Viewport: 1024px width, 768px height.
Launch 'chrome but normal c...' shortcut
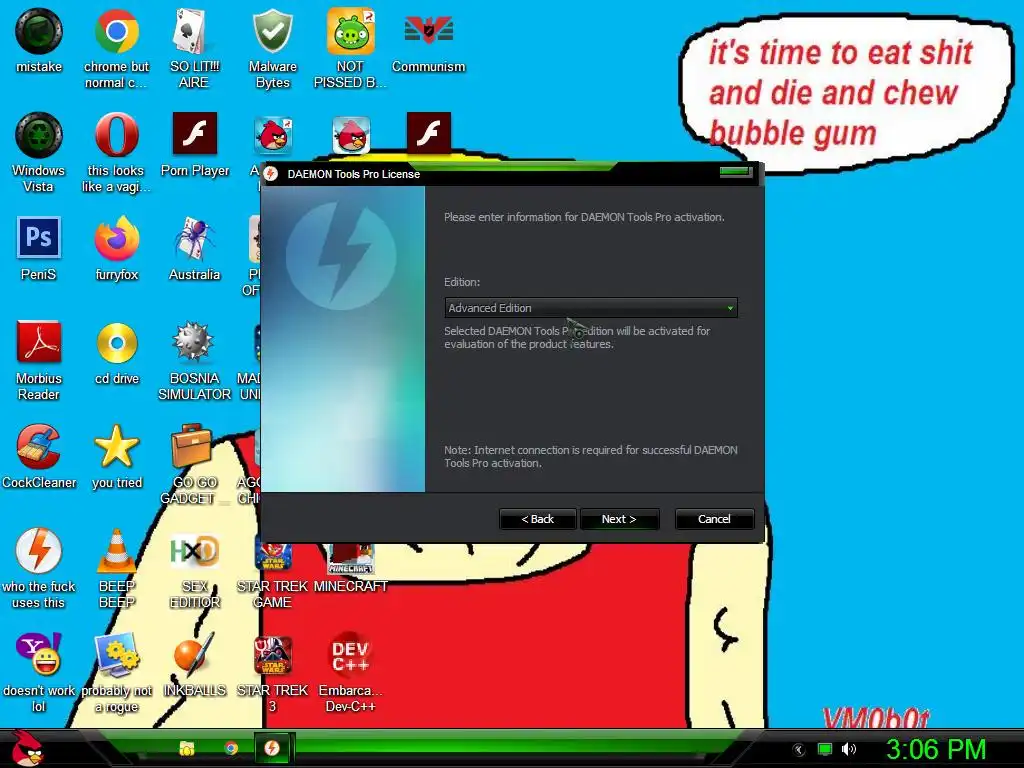(116, 31)
